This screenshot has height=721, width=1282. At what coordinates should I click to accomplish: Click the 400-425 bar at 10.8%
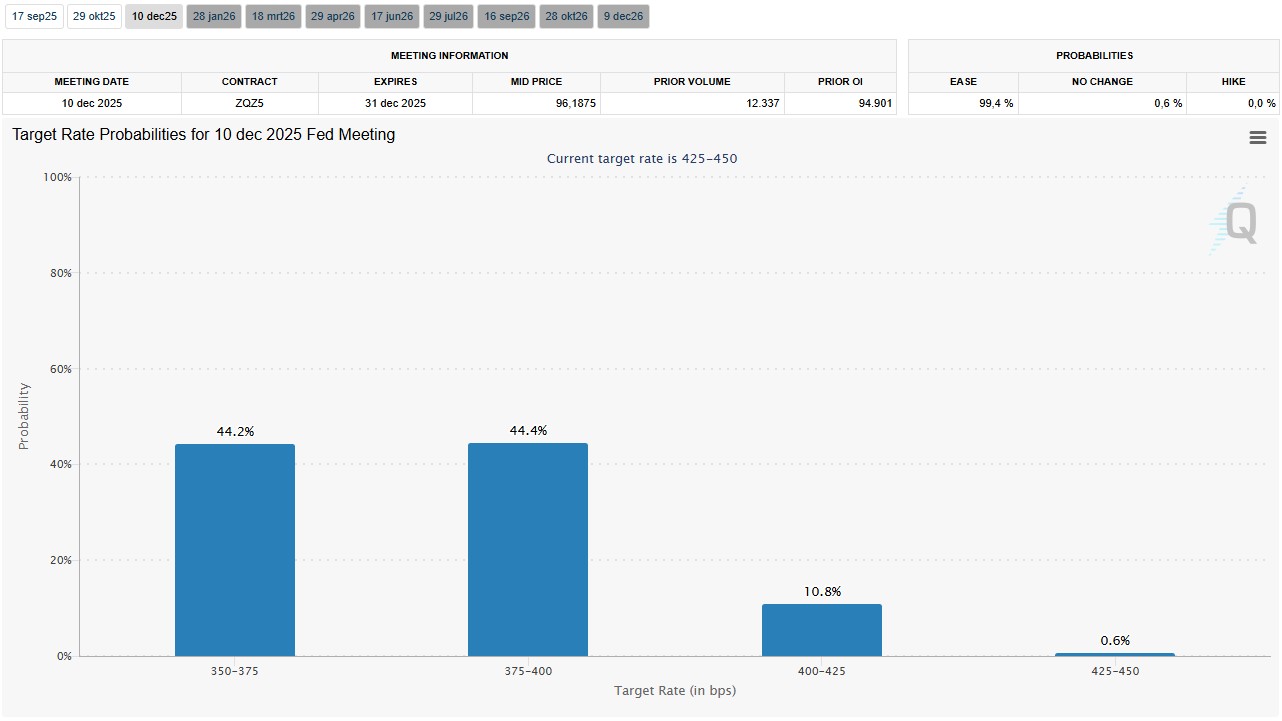(x=822, y=630)
